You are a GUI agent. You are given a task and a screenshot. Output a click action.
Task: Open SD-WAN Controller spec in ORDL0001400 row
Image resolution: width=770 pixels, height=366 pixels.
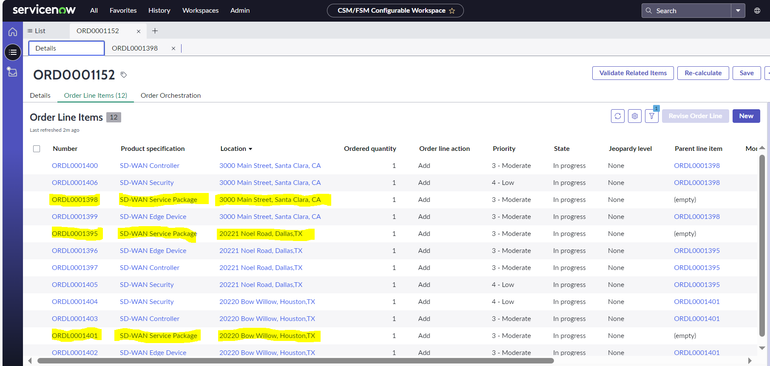tap(150, 166)
